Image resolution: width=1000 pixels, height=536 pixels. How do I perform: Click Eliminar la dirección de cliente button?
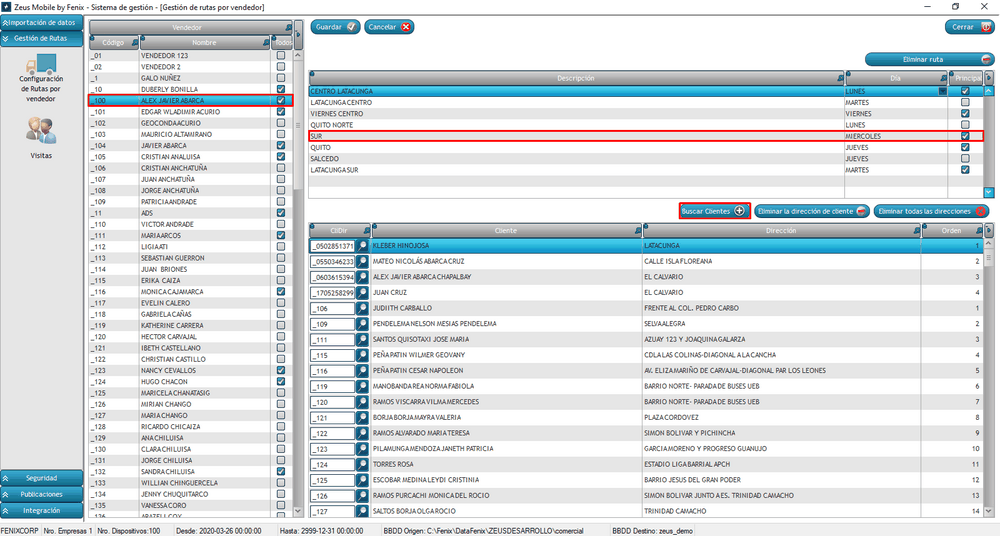pos(812,211)
